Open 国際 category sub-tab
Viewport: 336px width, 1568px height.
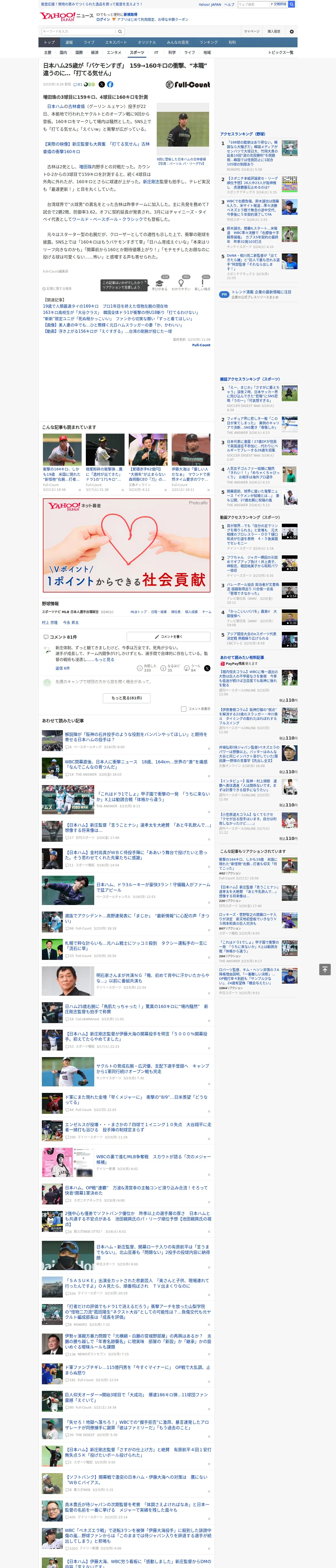point(79,52)
